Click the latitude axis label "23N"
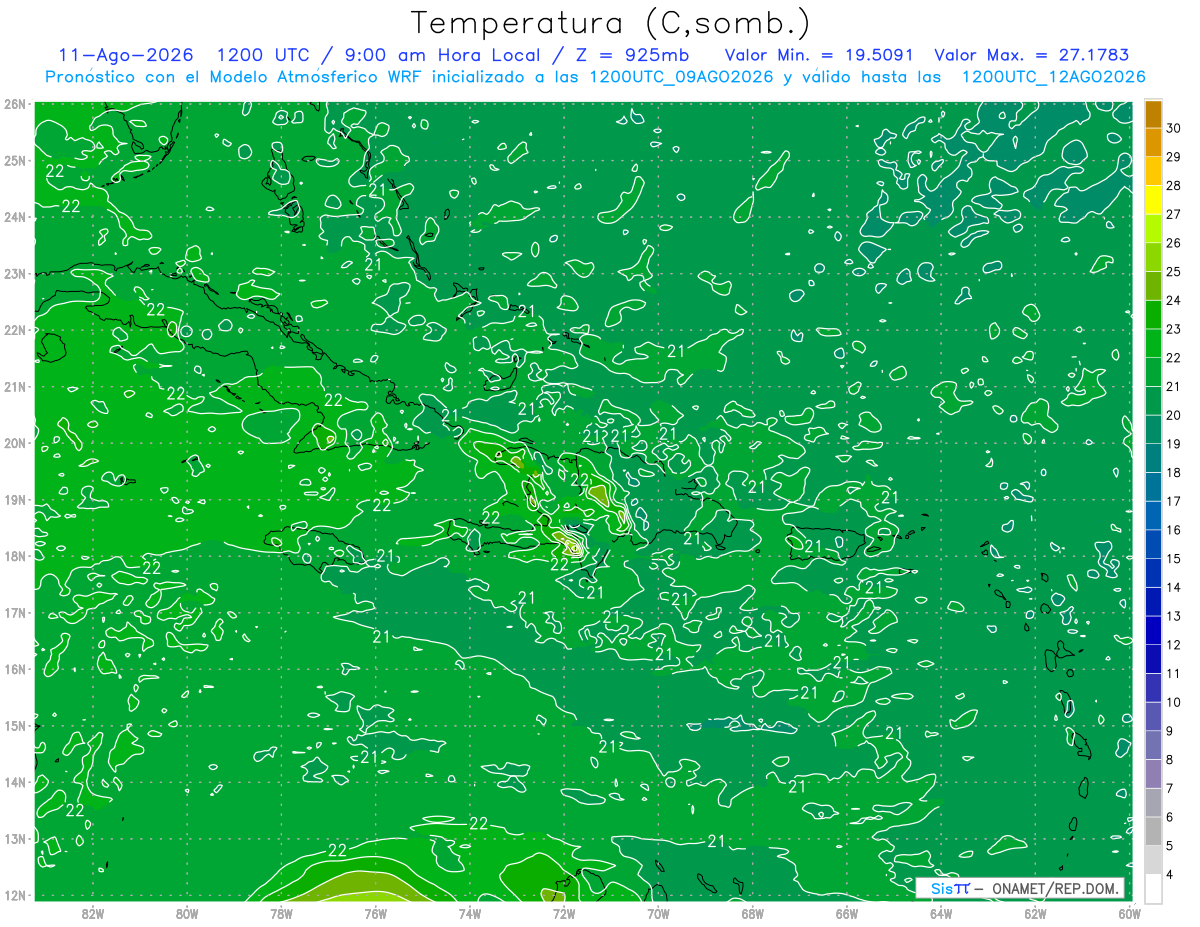The image size is (1200, 927). 15,273
